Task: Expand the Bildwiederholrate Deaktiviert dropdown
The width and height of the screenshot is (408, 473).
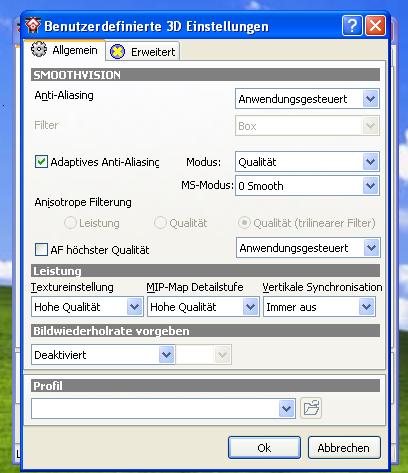Action: pos(103,355)
